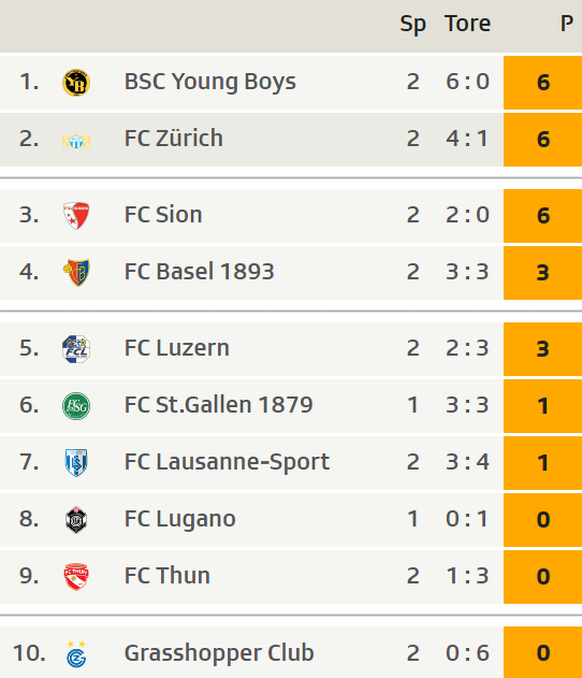The width and height of the screenshot is (582, 678).
Task: Select the FC Basel 1893 row name
Action: coord(199,272)
